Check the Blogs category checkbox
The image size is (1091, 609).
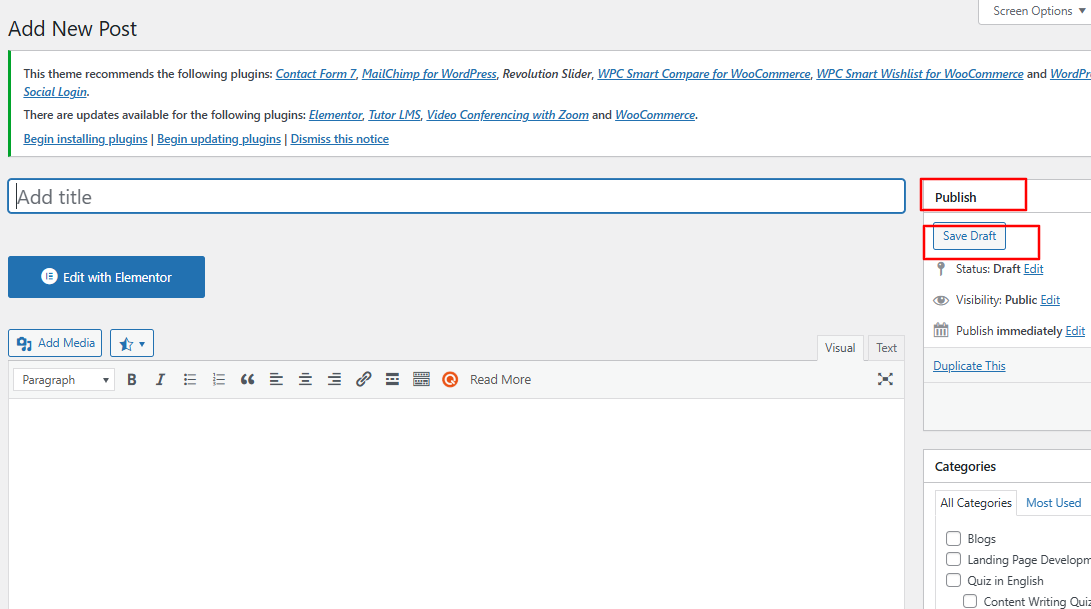tap(953, 539)
